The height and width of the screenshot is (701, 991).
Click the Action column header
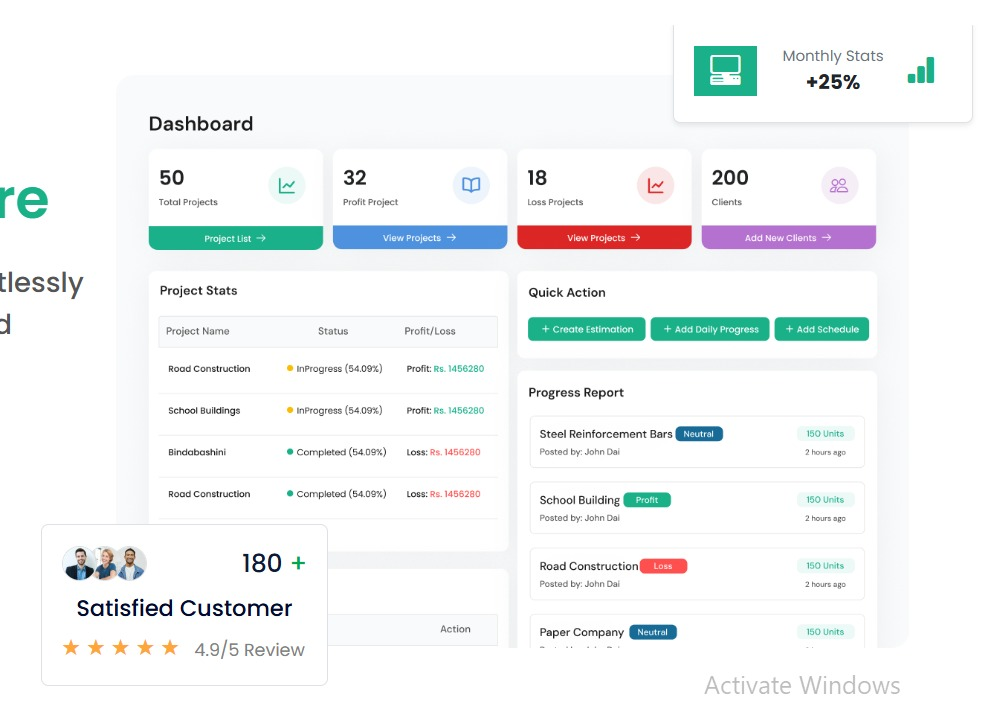pos(455,629)
